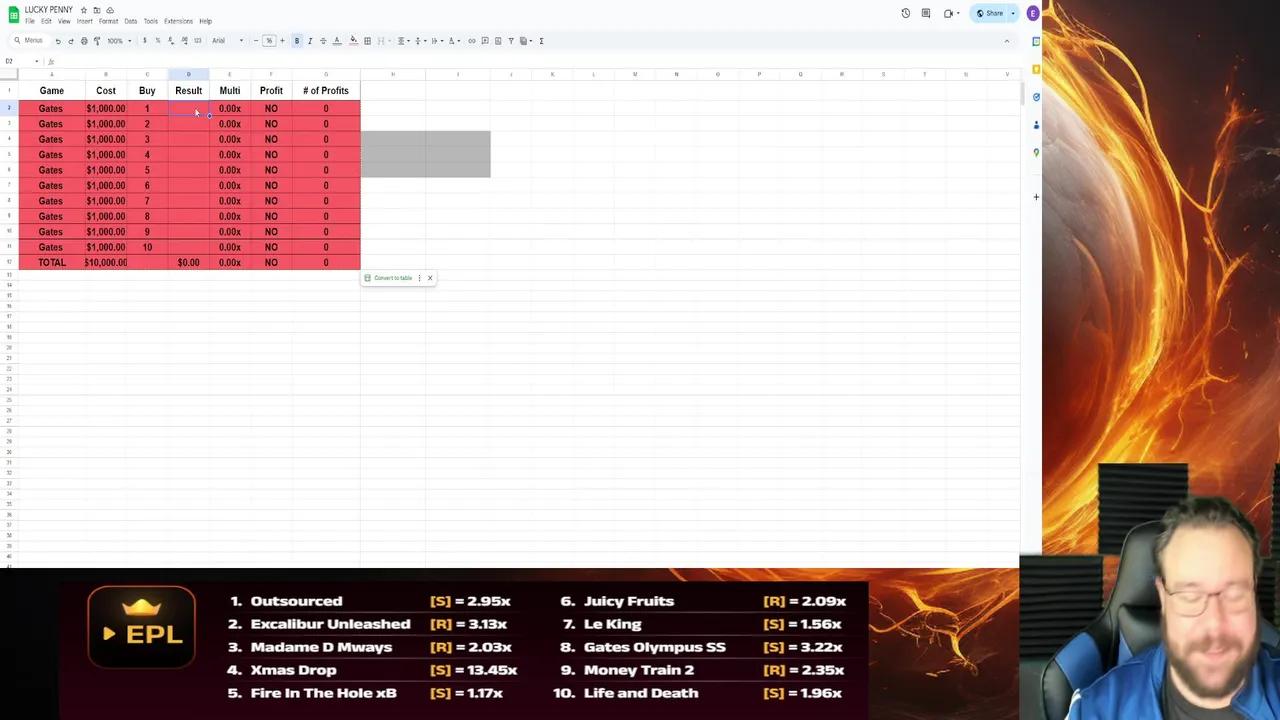Image resolution: width=1280 pixels, height=720 pixels.
Task: Star the LUCKY PENNY document
Action: click(83, 10)
